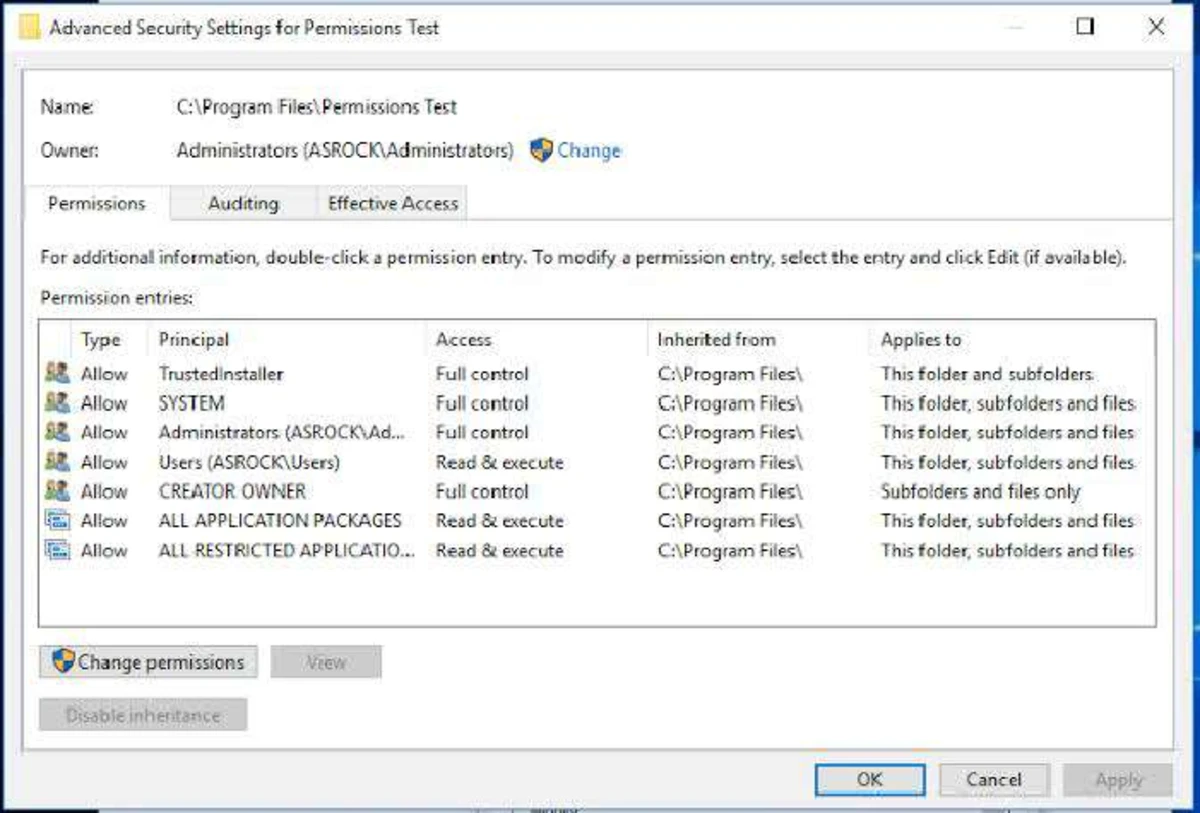Click the Change permissions button
This screenshot has height=813, width=1200.
click(148, 662)
